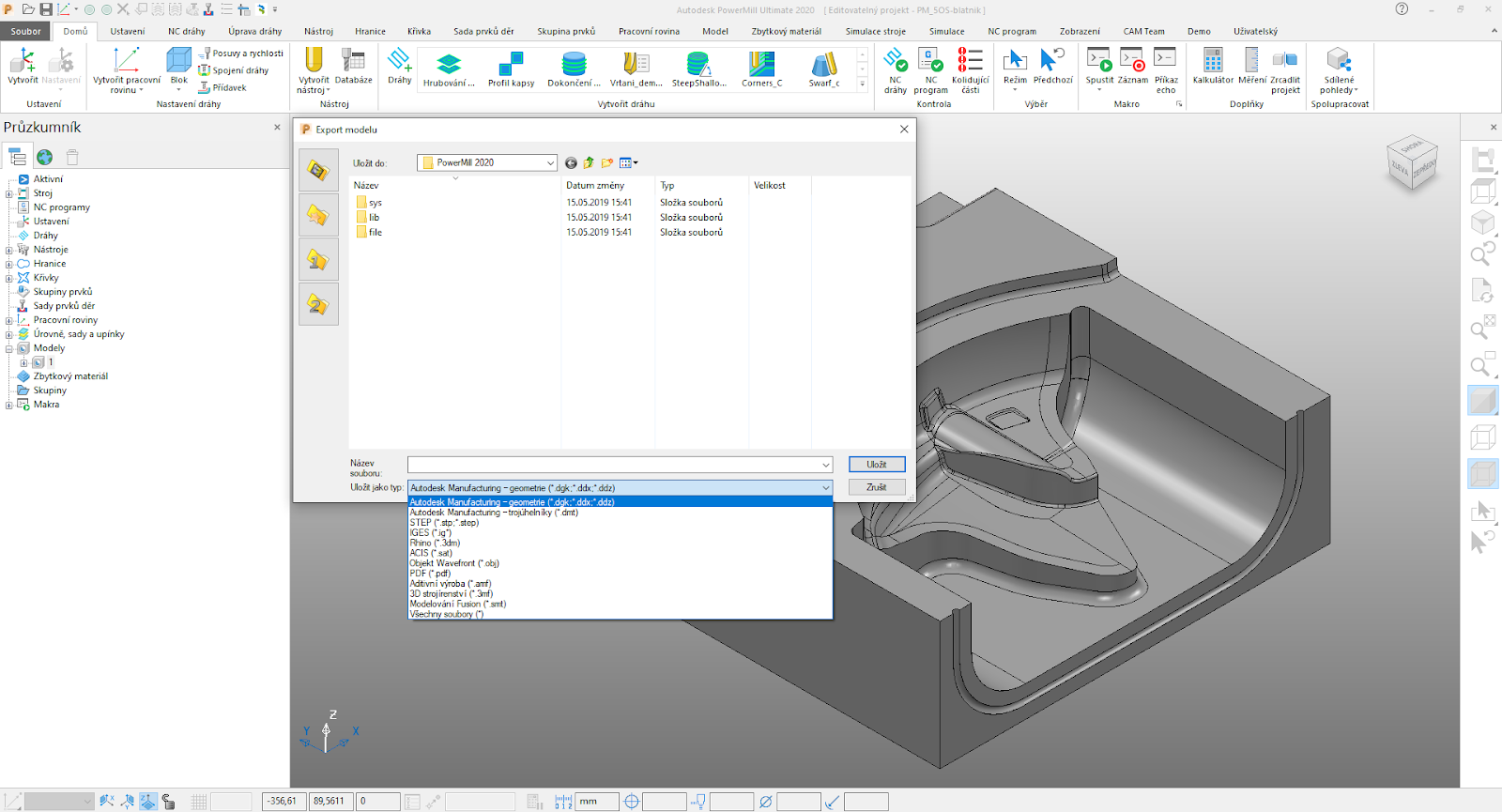Click the view cube in viewport
The image size is (1502, 812).
(1413, 162)
